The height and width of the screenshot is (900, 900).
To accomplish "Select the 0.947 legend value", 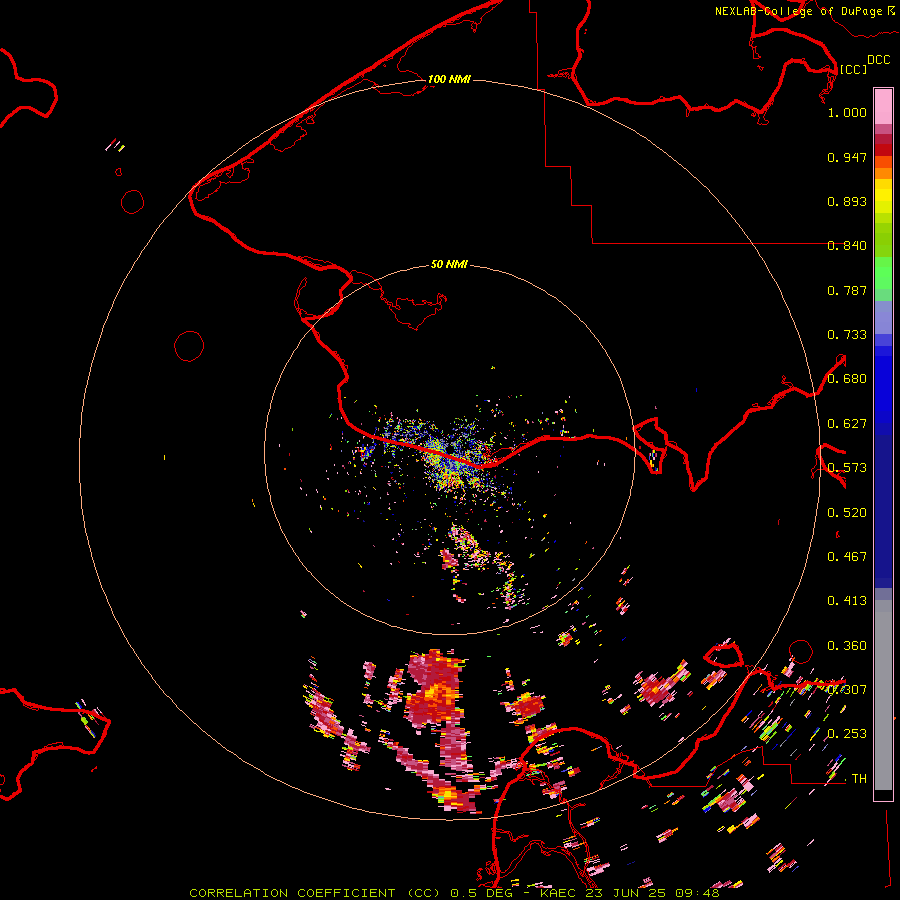I will tap(847, 157).
